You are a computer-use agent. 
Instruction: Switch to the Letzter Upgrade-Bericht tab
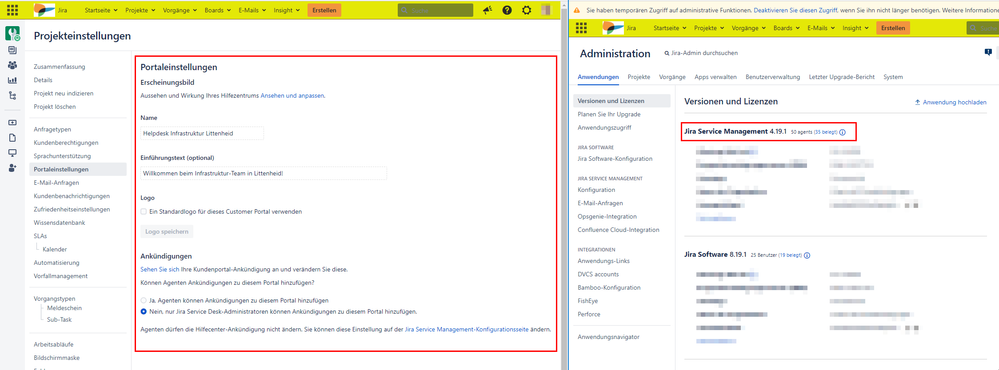842,77
